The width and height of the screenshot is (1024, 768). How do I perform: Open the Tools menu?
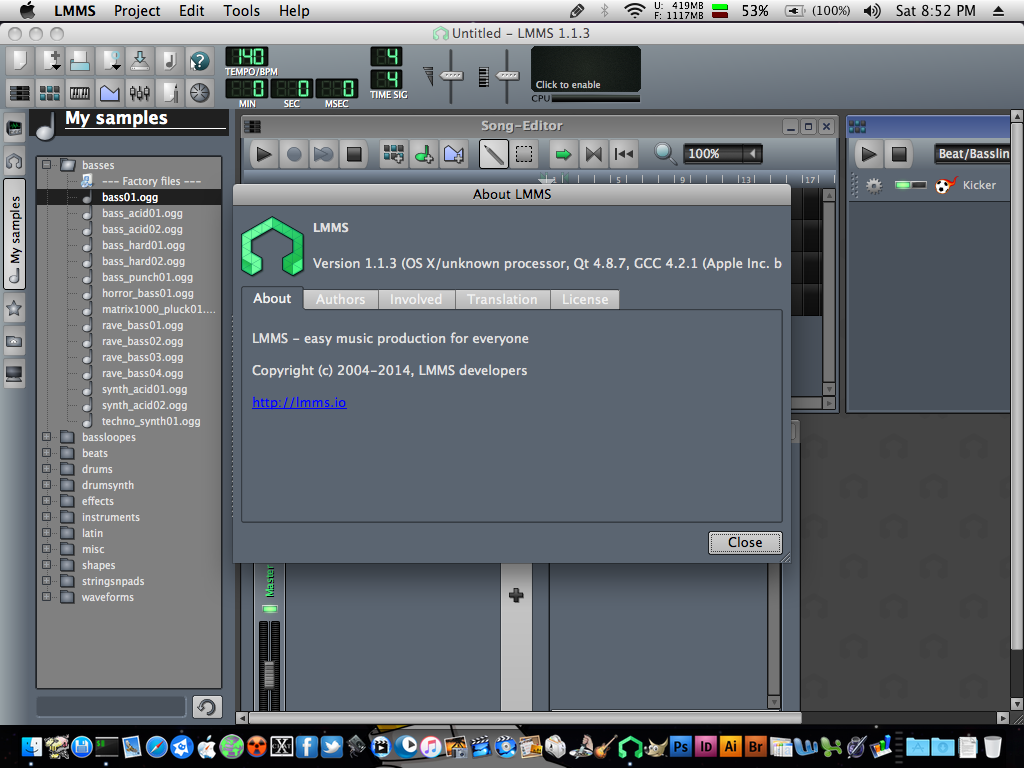point(241,10)
